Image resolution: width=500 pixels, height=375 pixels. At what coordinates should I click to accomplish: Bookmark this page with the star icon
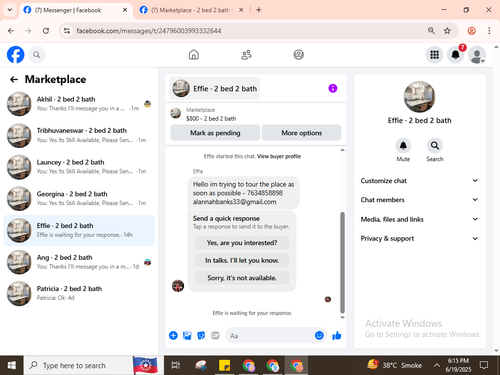447,31
